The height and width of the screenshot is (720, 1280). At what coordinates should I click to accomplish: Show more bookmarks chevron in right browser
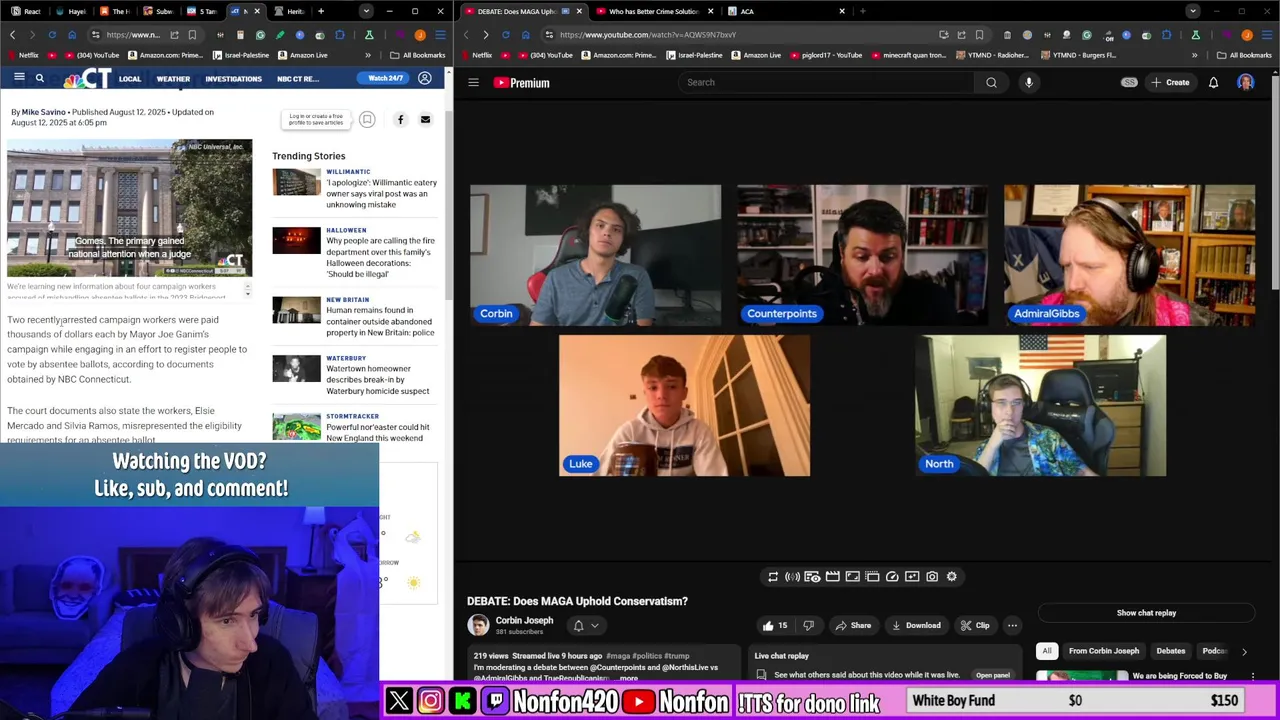pyautogui.click(x=1194, y=55)
